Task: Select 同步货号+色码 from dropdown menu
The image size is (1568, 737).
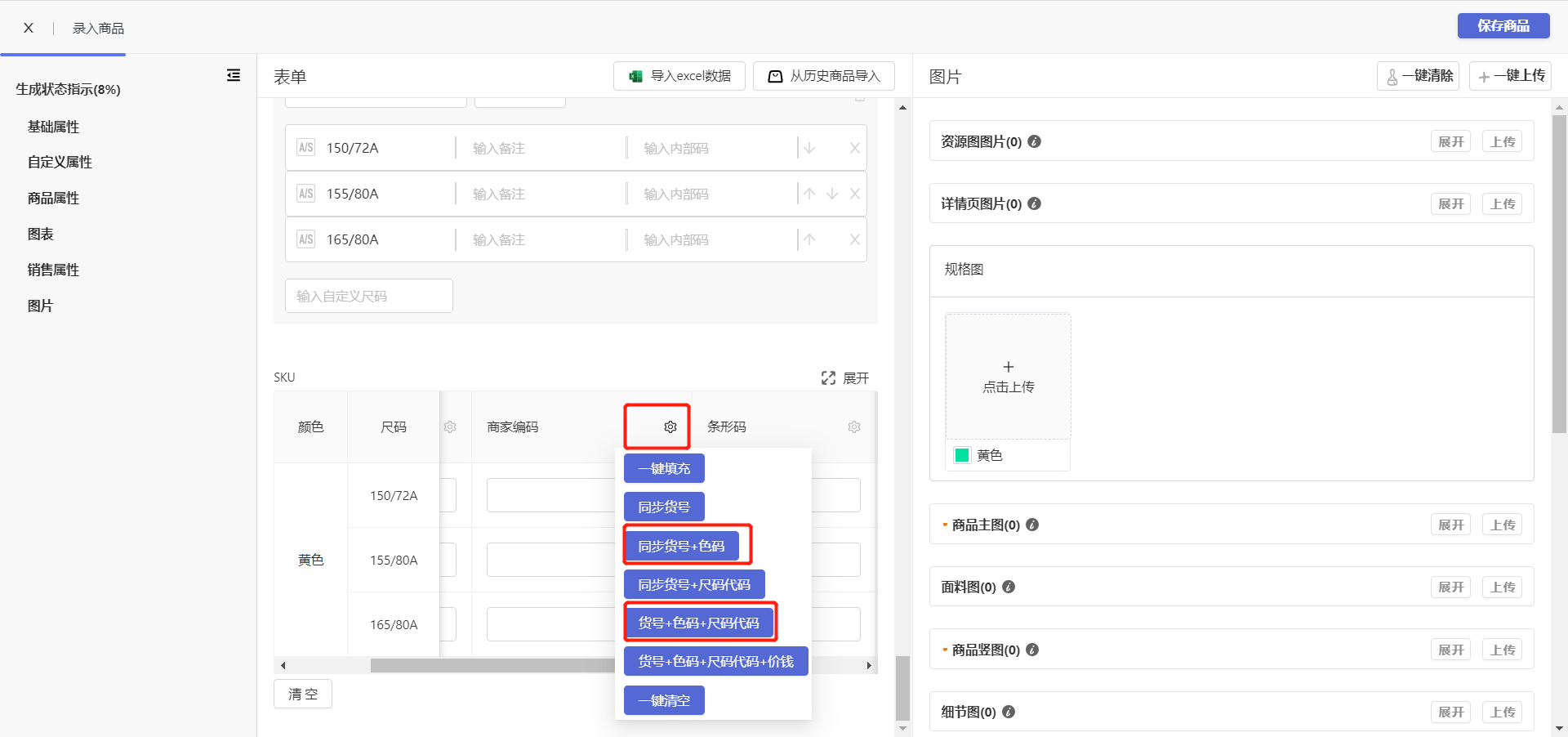Action: click(681, 546)
